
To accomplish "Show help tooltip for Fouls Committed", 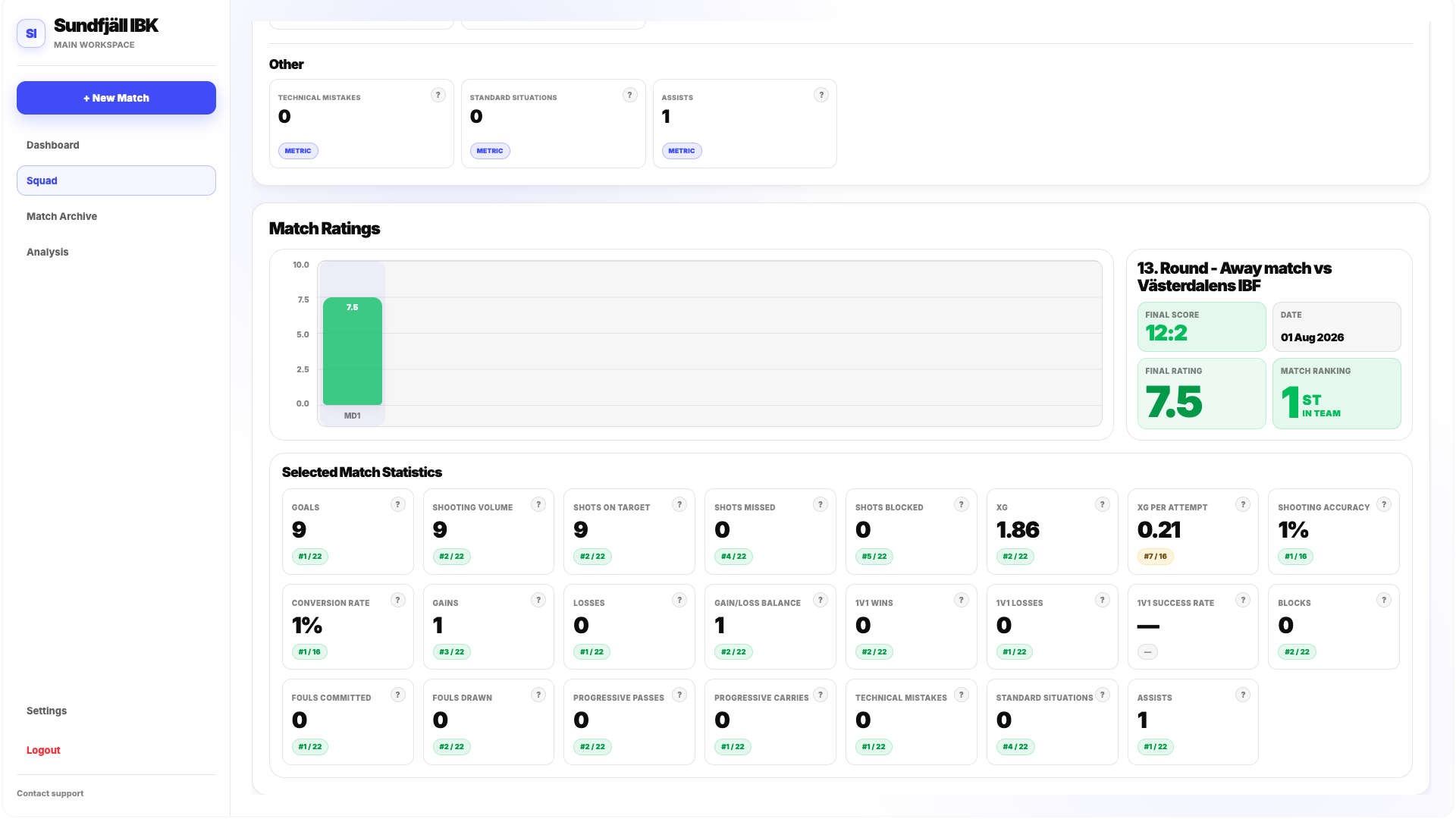I will pyautogui.click(x=398, y=695).
